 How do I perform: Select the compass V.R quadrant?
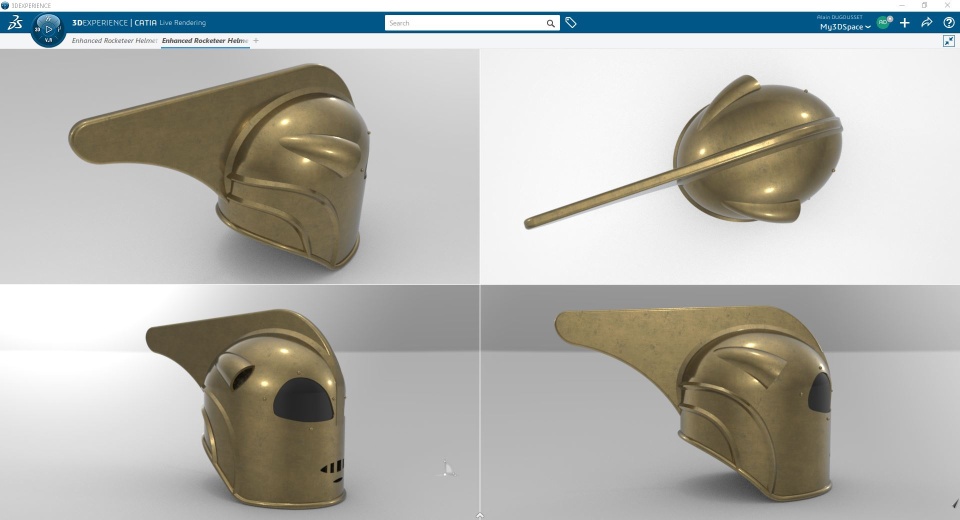click(48, 40)
